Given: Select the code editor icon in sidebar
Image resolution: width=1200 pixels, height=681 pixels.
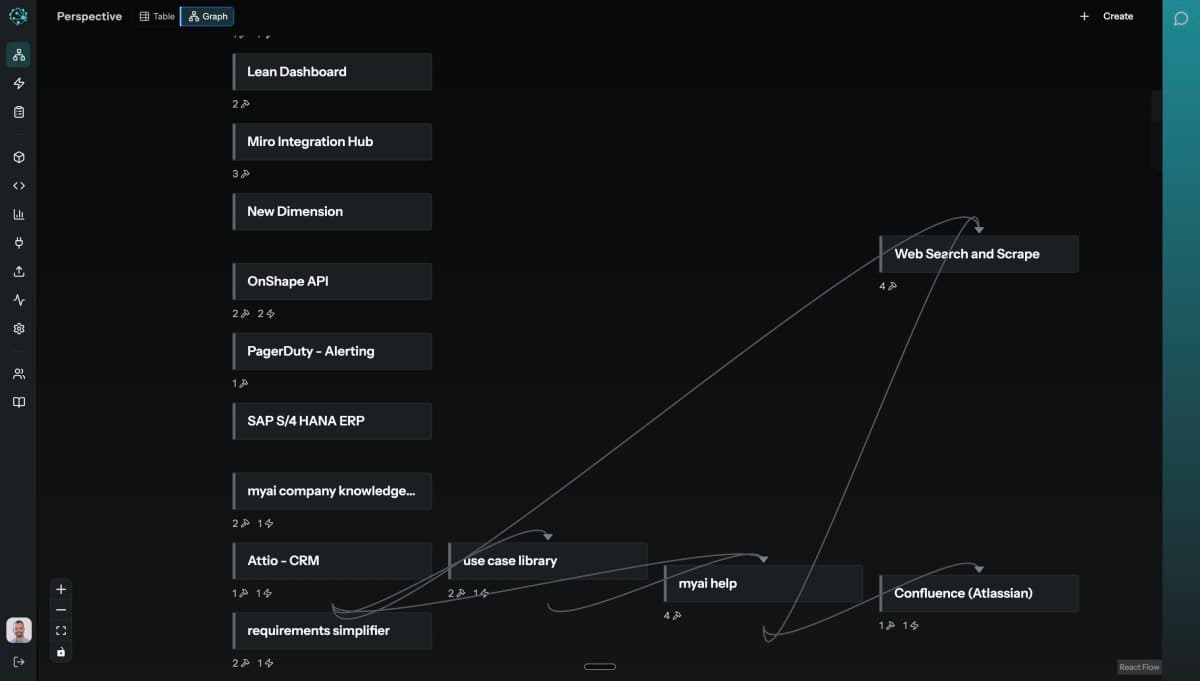Looking at the screenshot, I should 18,185.
